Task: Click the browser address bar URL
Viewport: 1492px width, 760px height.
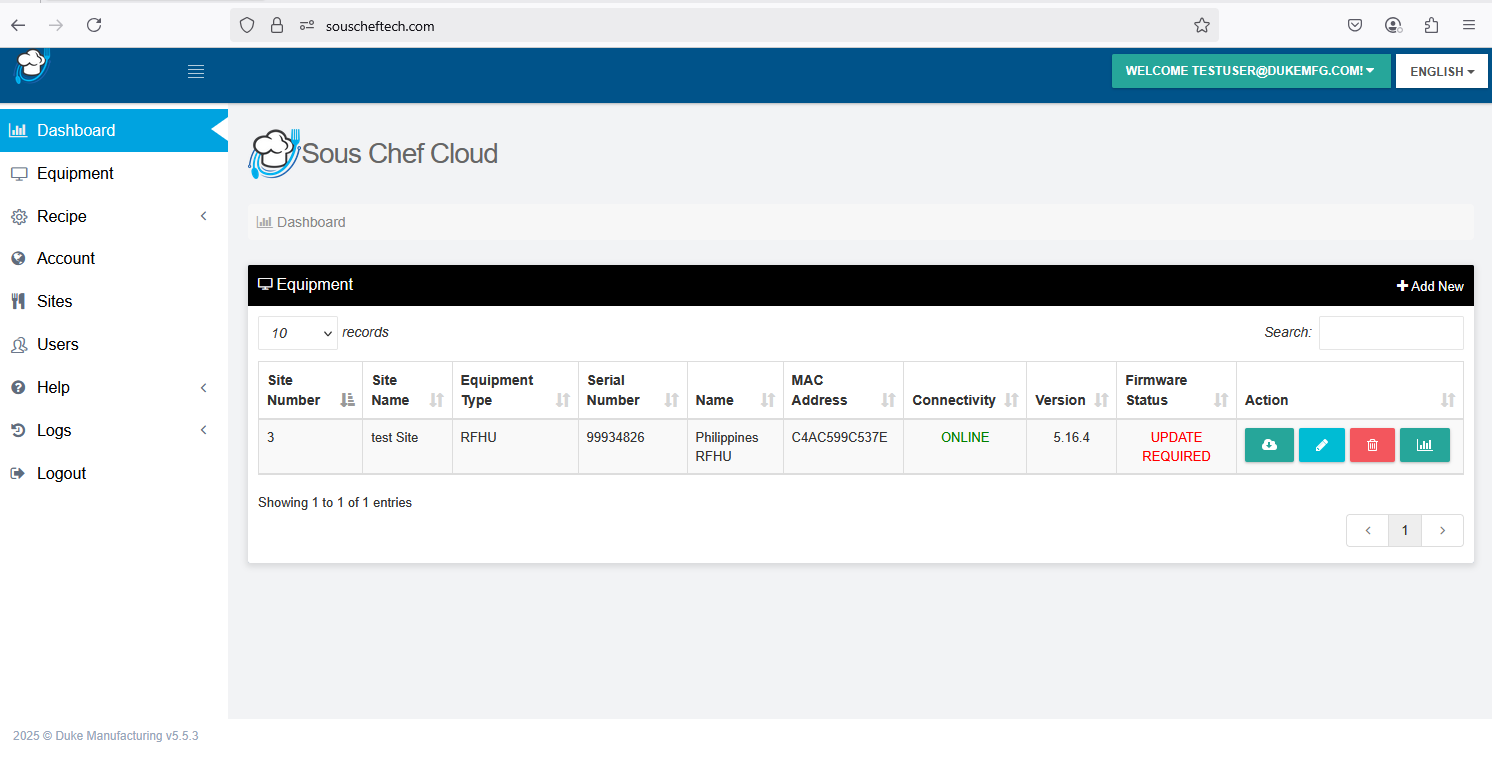Action: pyautogui.click(x=380, y=26)
